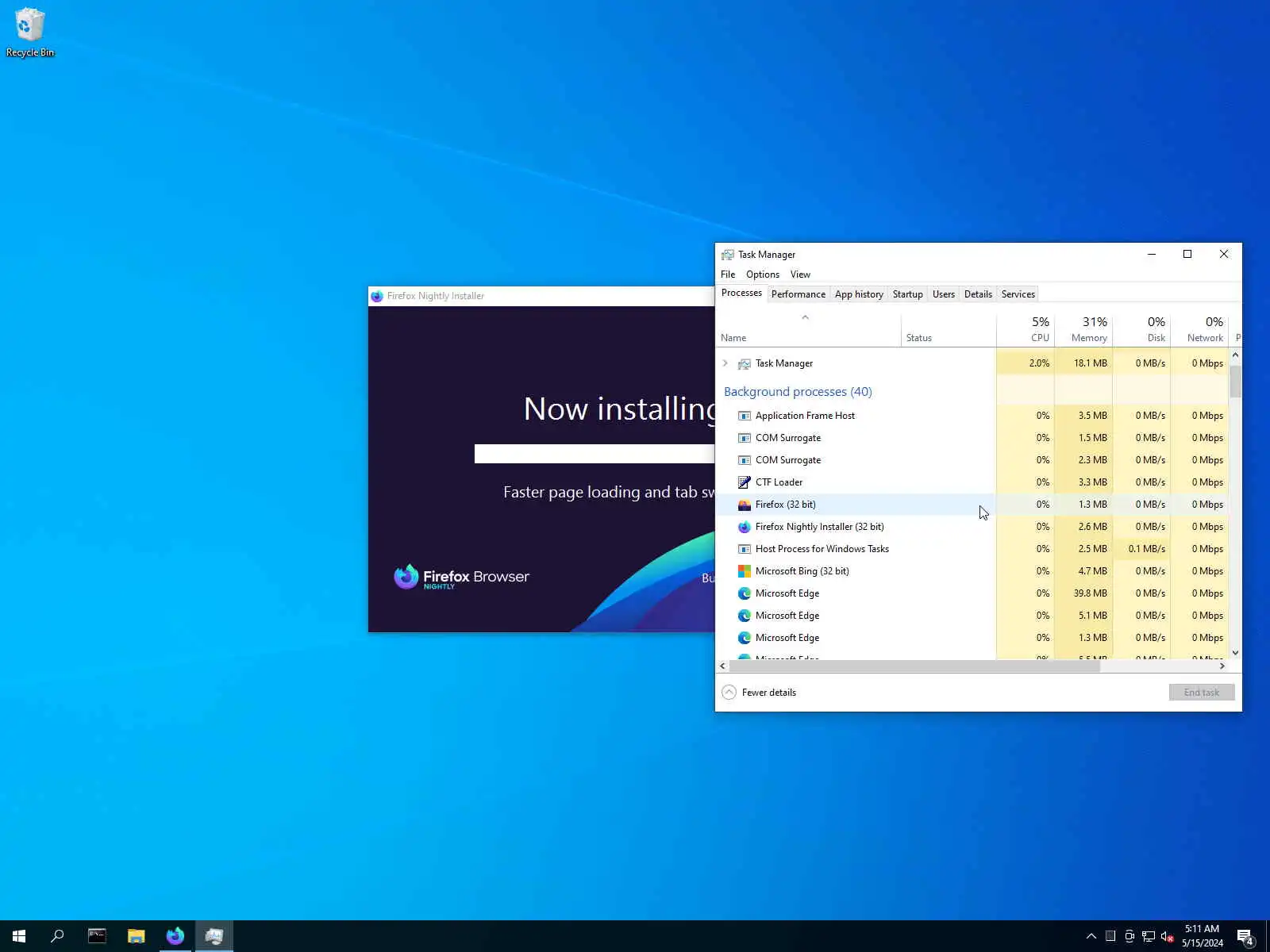Switch to the Services tab
This screenshot has height=952, width=1270.
pyautogui.click(x=1018, y=294)
